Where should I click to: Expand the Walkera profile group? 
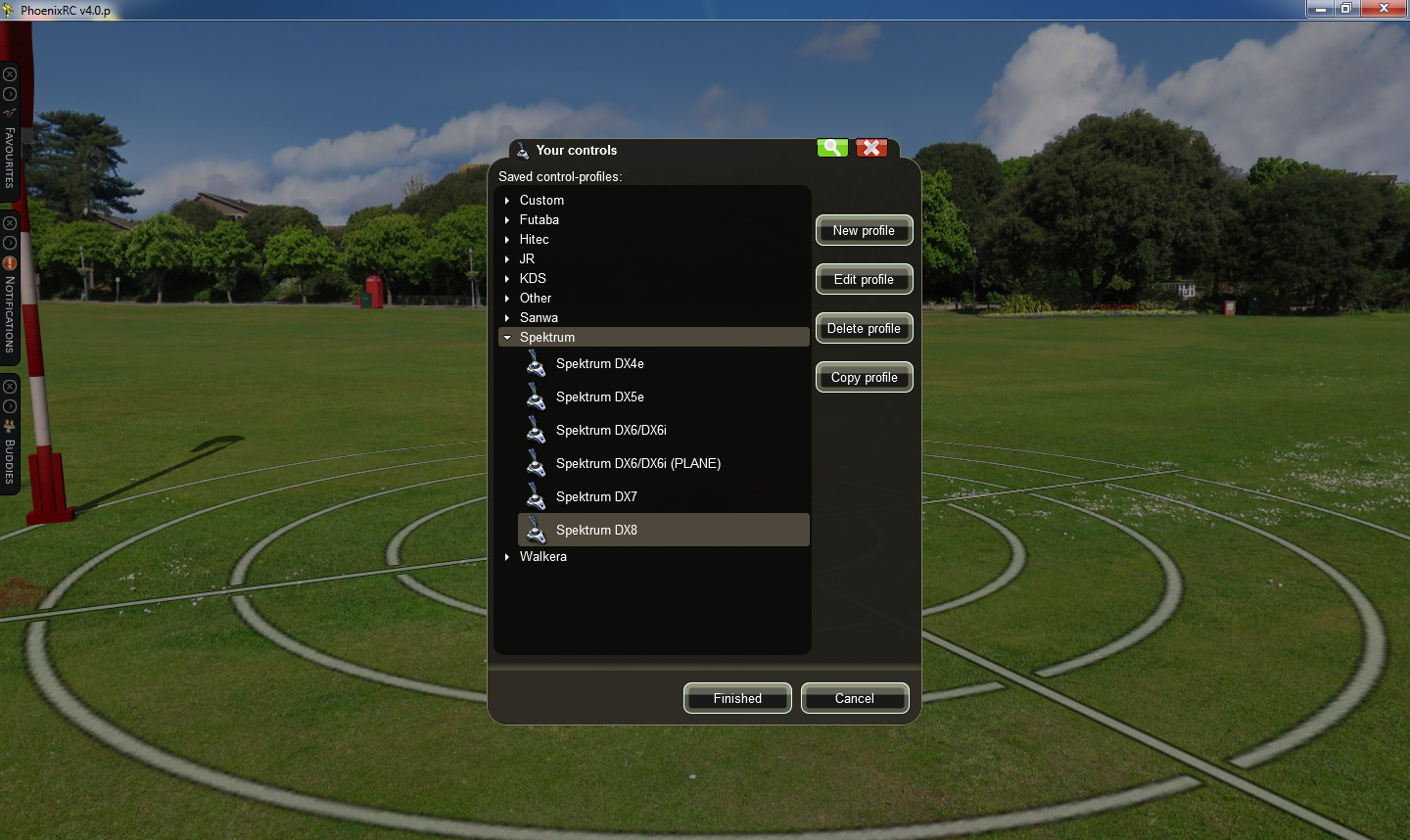(507, 557)
